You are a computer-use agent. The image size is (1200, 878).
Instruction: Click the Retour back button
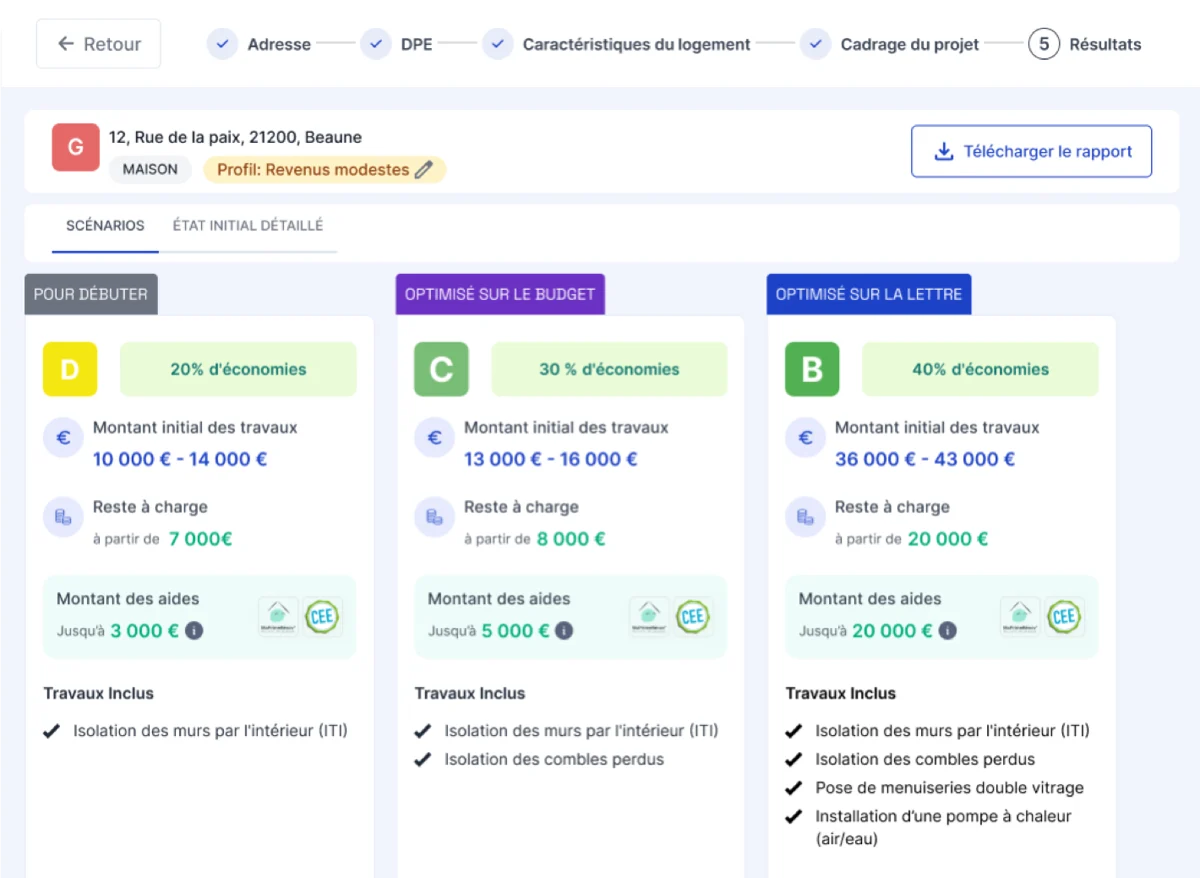coord(98,44)
